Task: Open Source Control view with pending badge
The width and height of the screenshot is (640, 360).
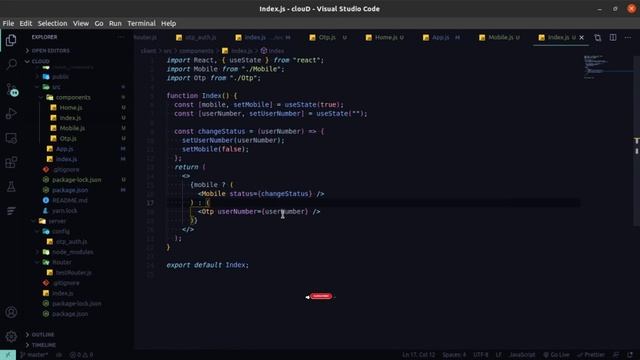Action: [11, 89]
